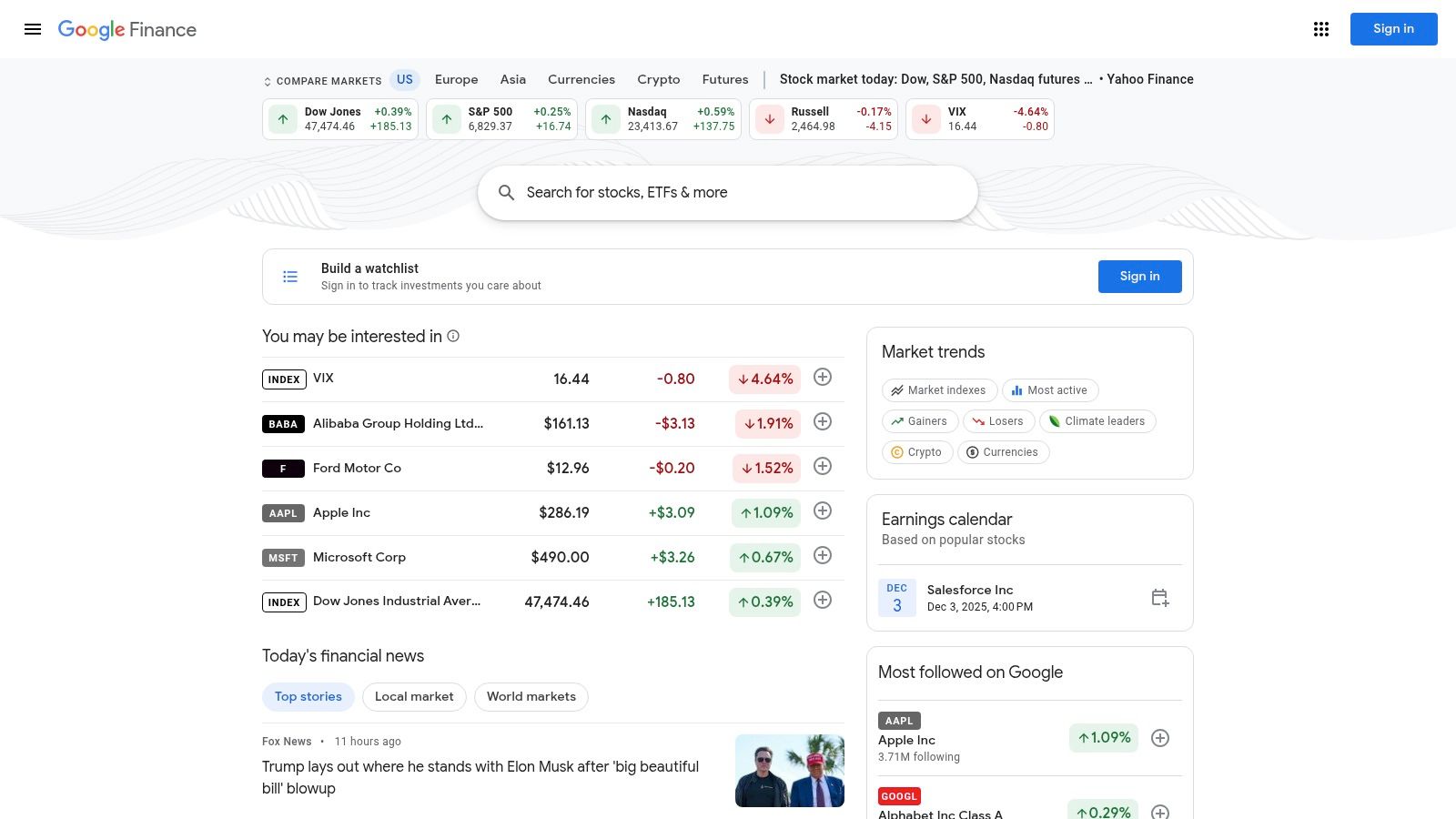
Task: Open the main navigation hamburger menu
Action: click(x=33, y=29)
